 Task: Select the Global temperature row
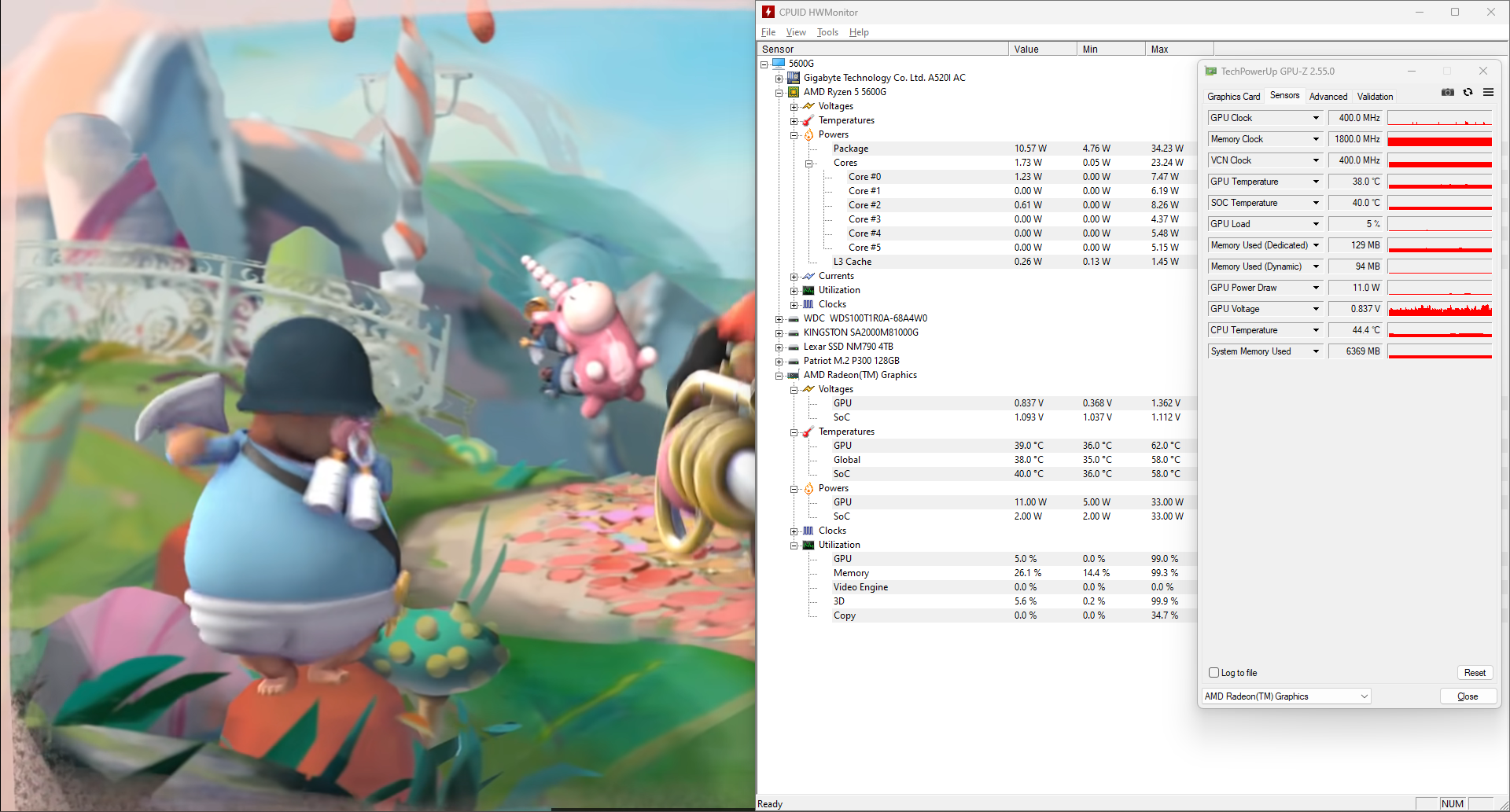pyautogui.click(x=1015, y=460)
